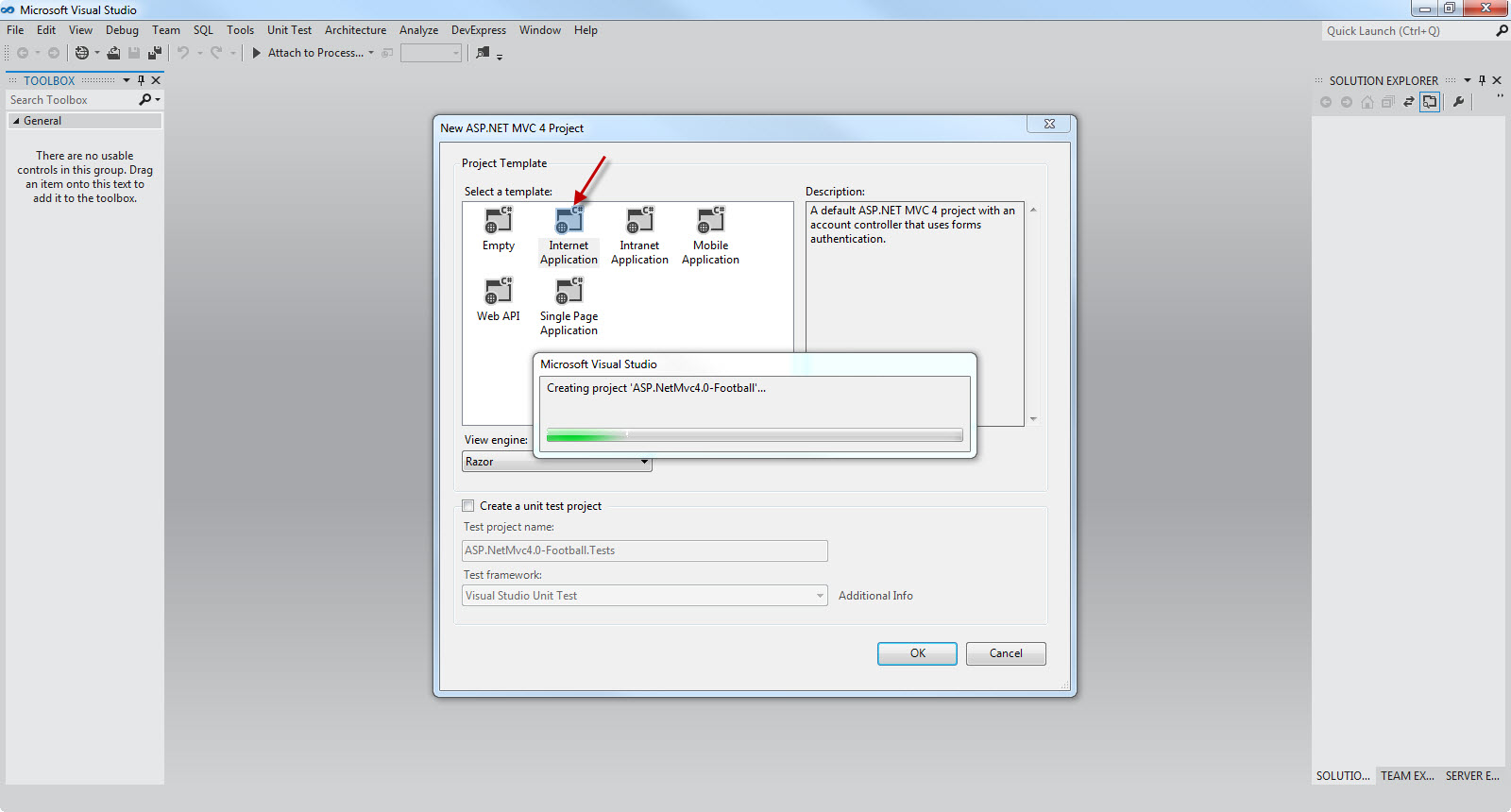The height and width of the screenshot is (812, 1511).
Task: Open Properties wrench icon in Solution Explorer
Action: (x=1458, y=102)
